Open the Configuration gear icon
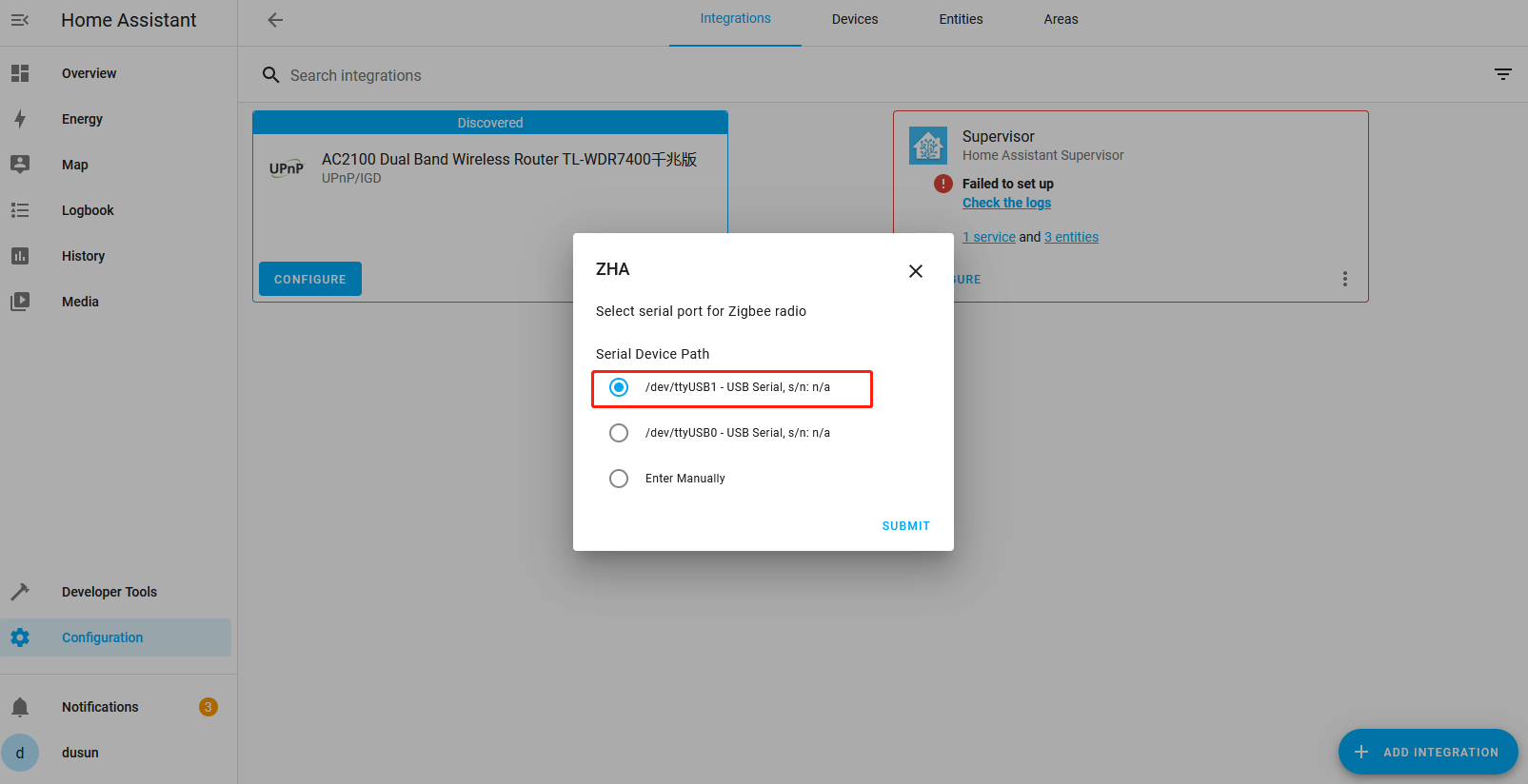The image size is (1528, 784). point(20,637)
